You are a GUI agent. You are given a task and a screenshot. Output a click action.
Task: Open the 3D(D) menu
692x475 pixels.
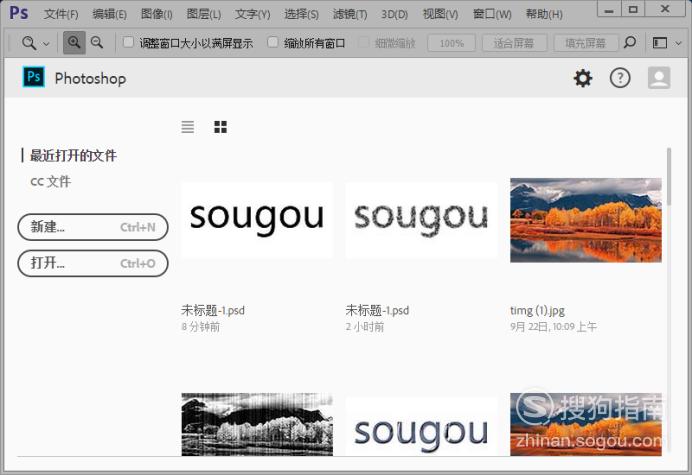(x=395, y=15)
